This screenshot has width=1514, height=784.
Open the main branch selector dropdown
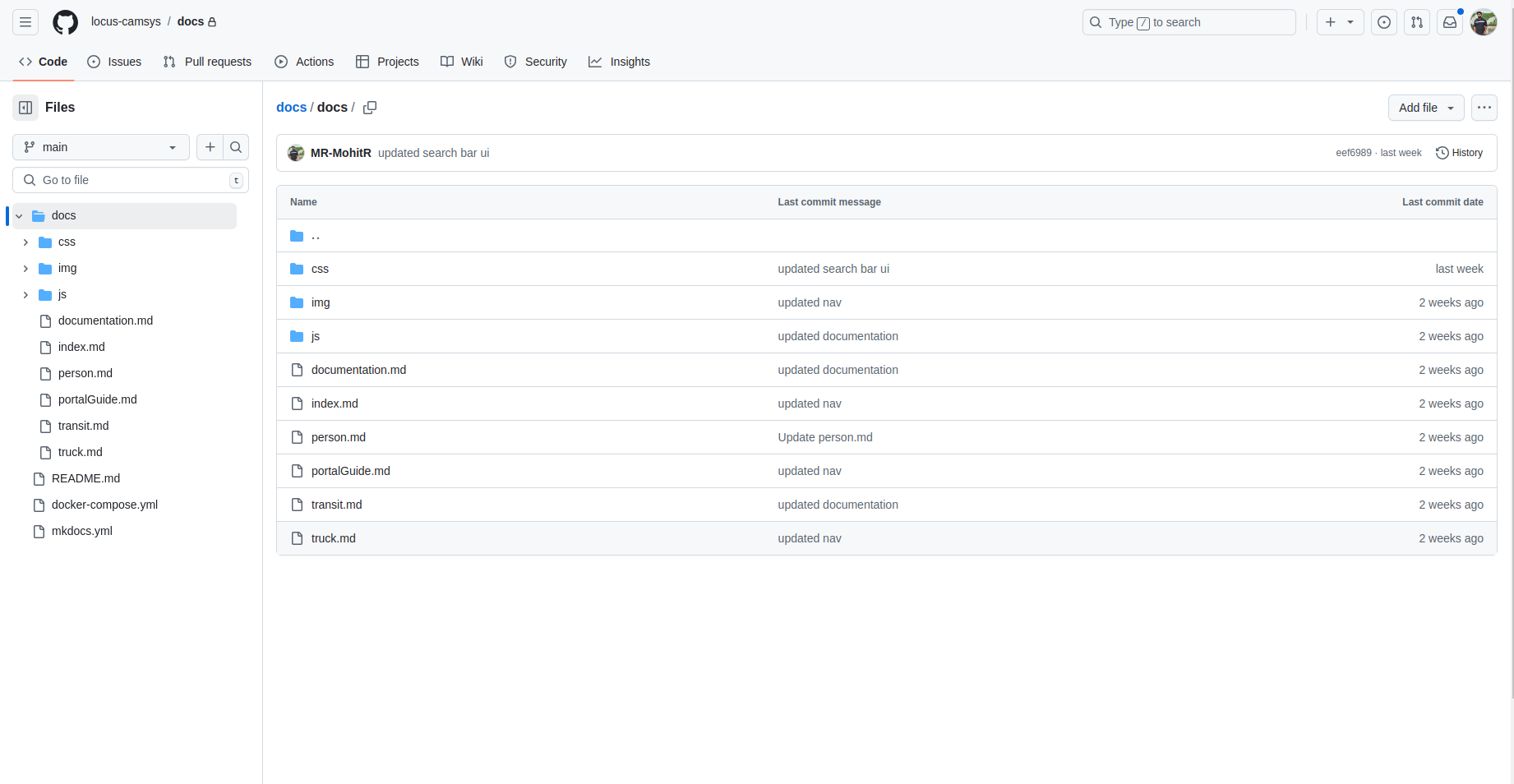point(100,147)
